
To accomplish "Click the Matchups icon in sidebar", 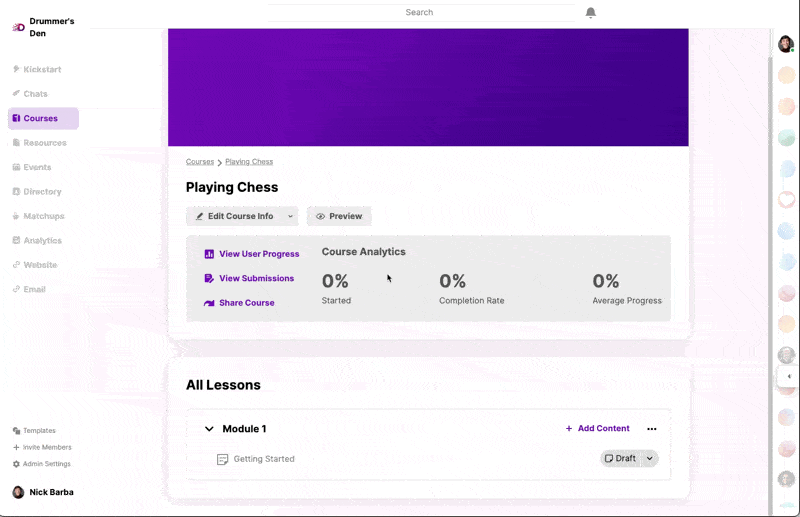I will coord(16,216).
